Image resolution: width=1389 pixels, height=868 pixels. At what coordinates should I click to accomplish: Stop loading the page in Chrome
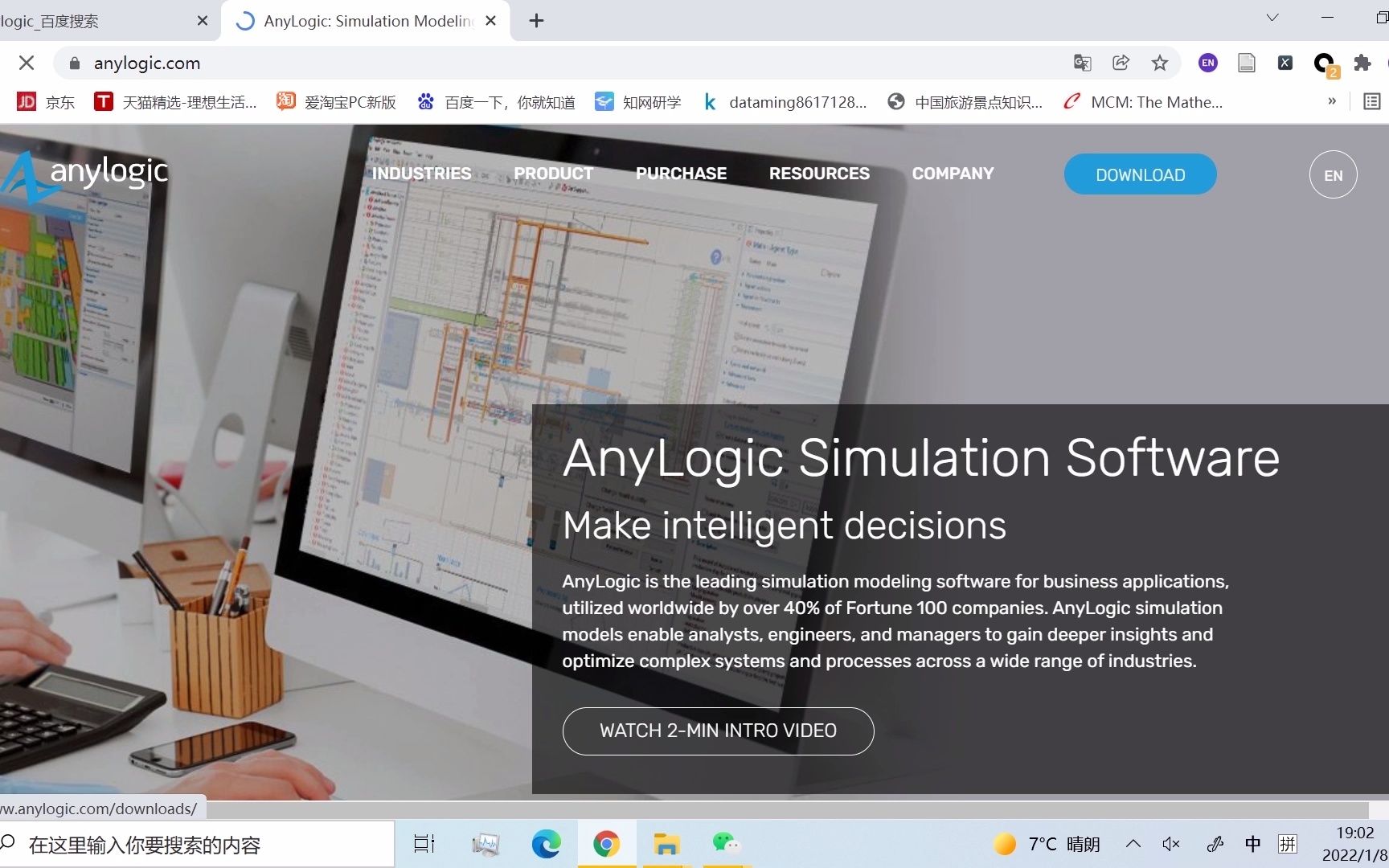[x=27, y=63]
